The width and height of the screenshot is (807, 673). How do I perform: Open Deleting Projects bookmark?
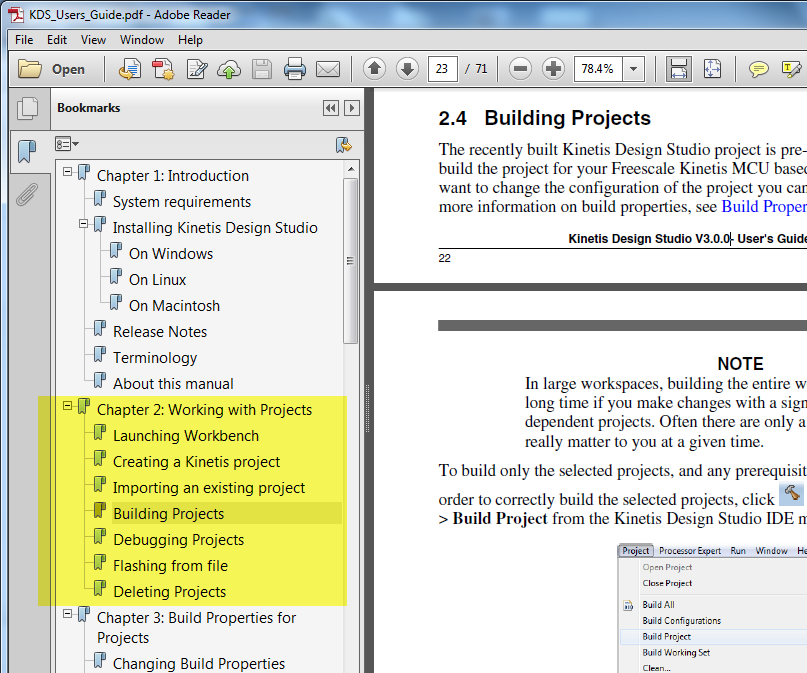pos(169,591)
